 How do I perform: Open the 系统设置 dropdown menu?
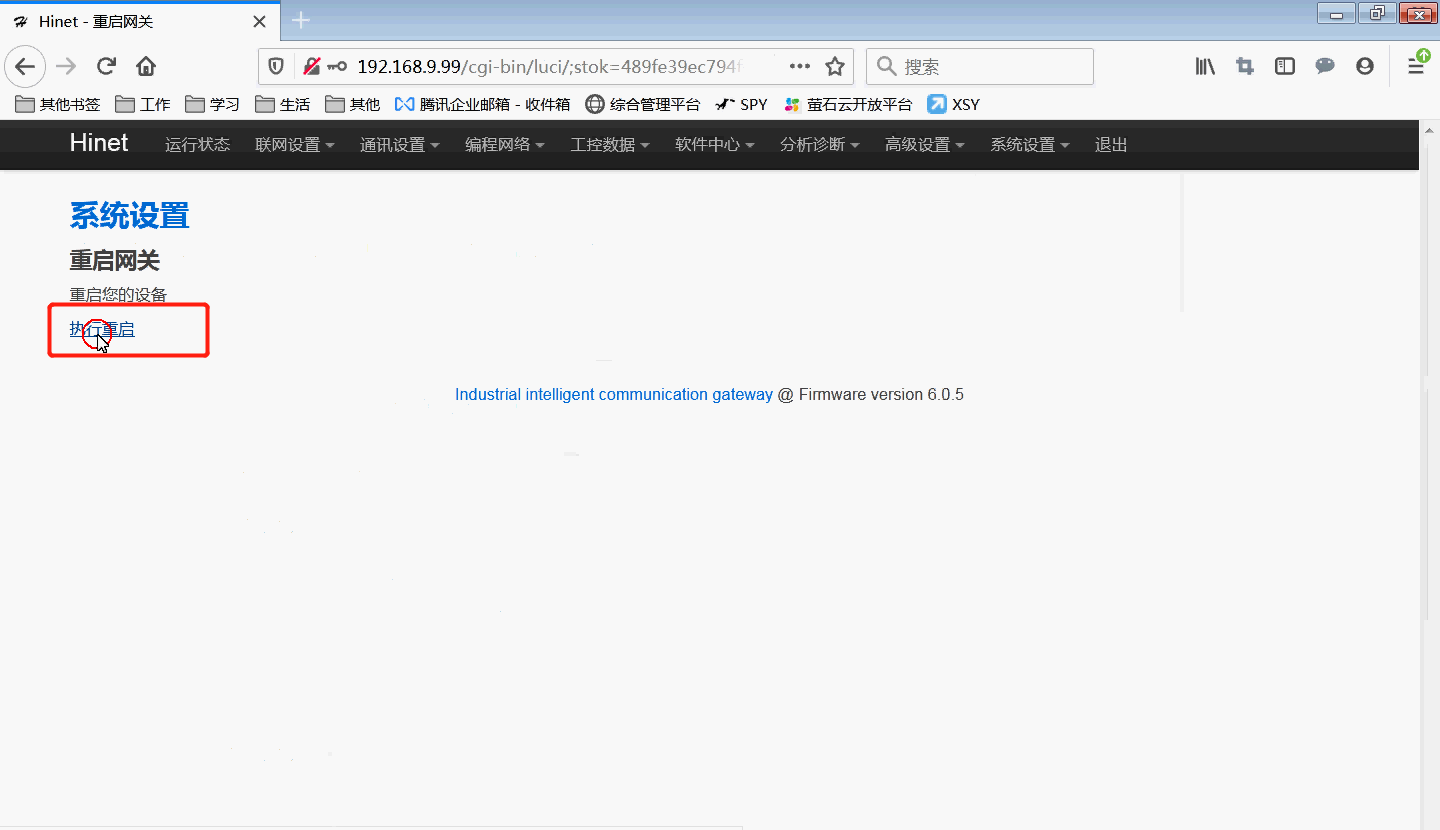[1024, 144]
